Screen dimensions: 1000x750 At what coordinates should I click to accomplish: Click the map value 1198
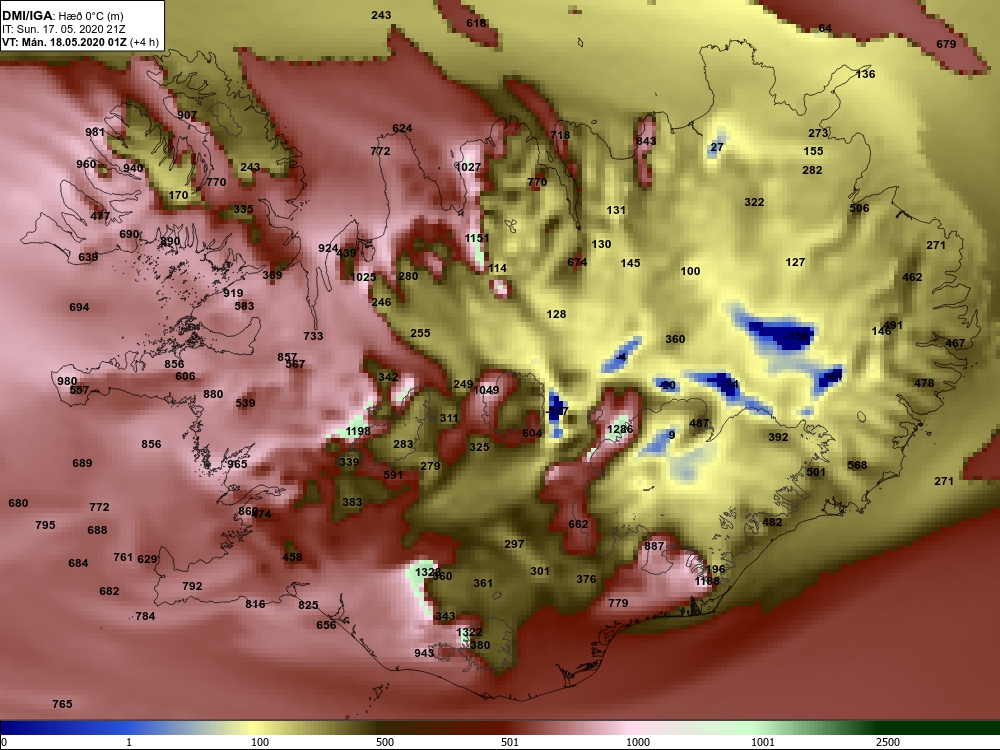[358, 431]
